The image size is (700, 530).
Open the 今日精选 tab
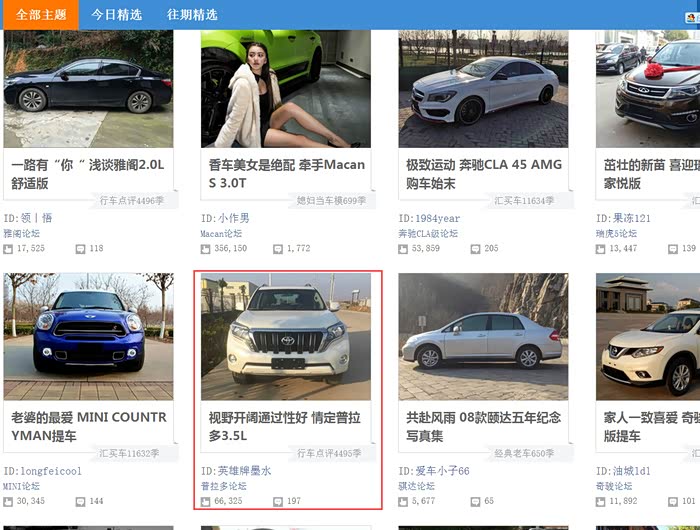coord(117,15)
